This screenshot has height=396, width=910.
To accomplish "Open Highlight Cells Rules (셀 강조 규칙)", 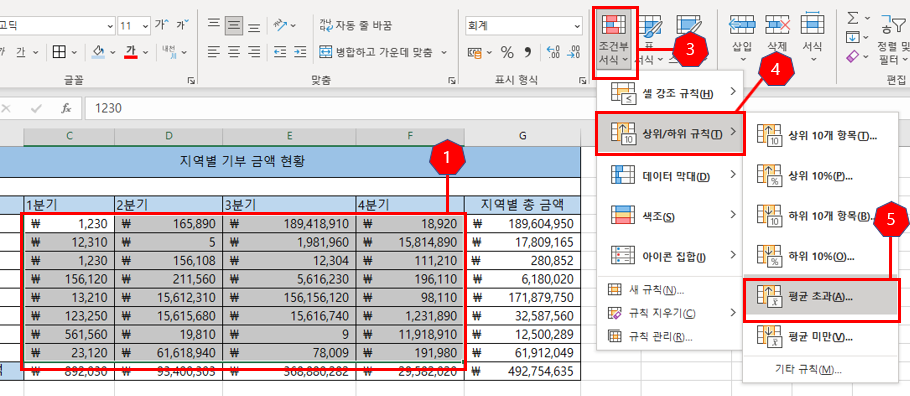I will coord(670,92).
